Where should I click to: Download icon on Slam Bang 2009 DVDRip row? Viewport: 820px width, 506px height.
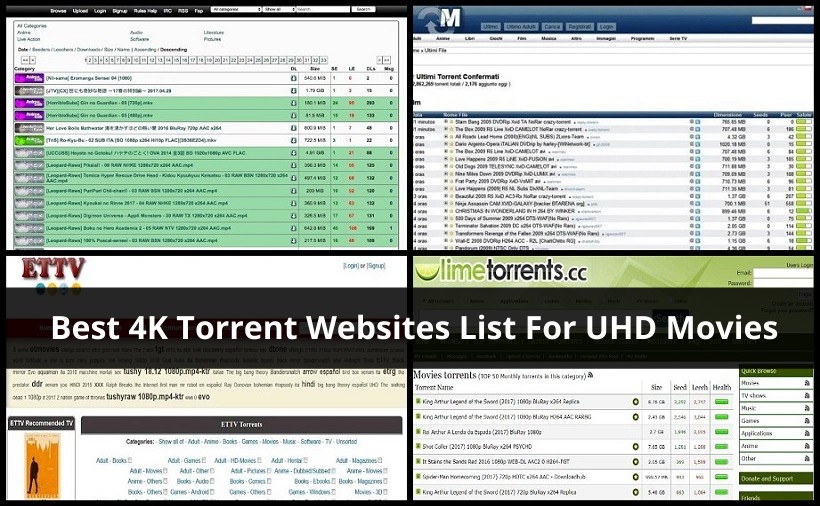(x=698, y=122)
